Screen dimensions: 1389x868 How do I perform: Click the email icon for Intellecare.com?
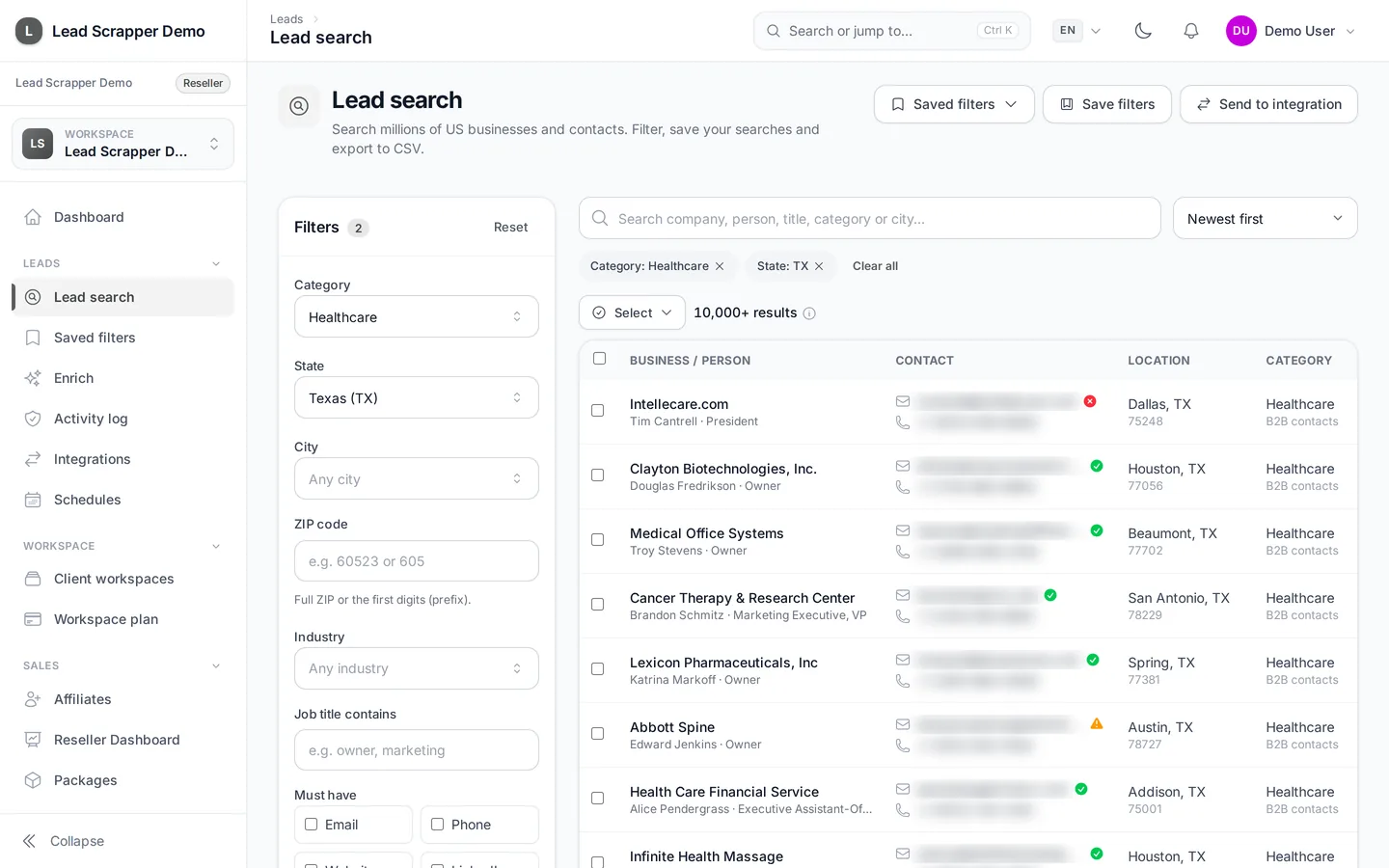point(903,401)
